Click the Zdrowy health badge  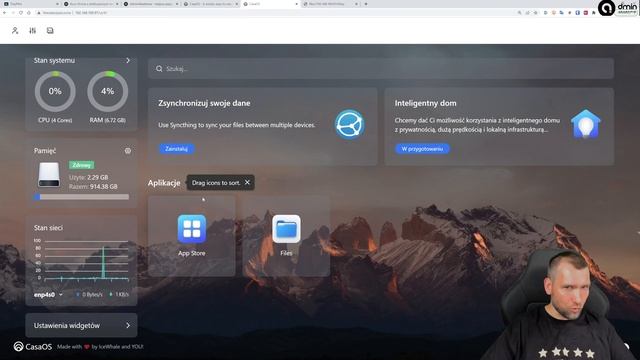pos(82,165)
